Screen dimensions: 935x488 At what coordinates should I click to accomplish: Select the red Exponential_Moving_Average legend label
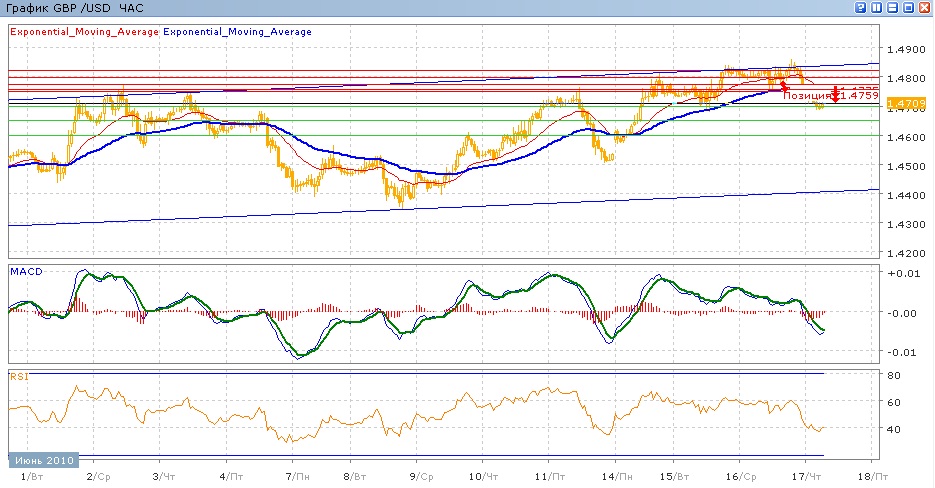click(84, 32)
